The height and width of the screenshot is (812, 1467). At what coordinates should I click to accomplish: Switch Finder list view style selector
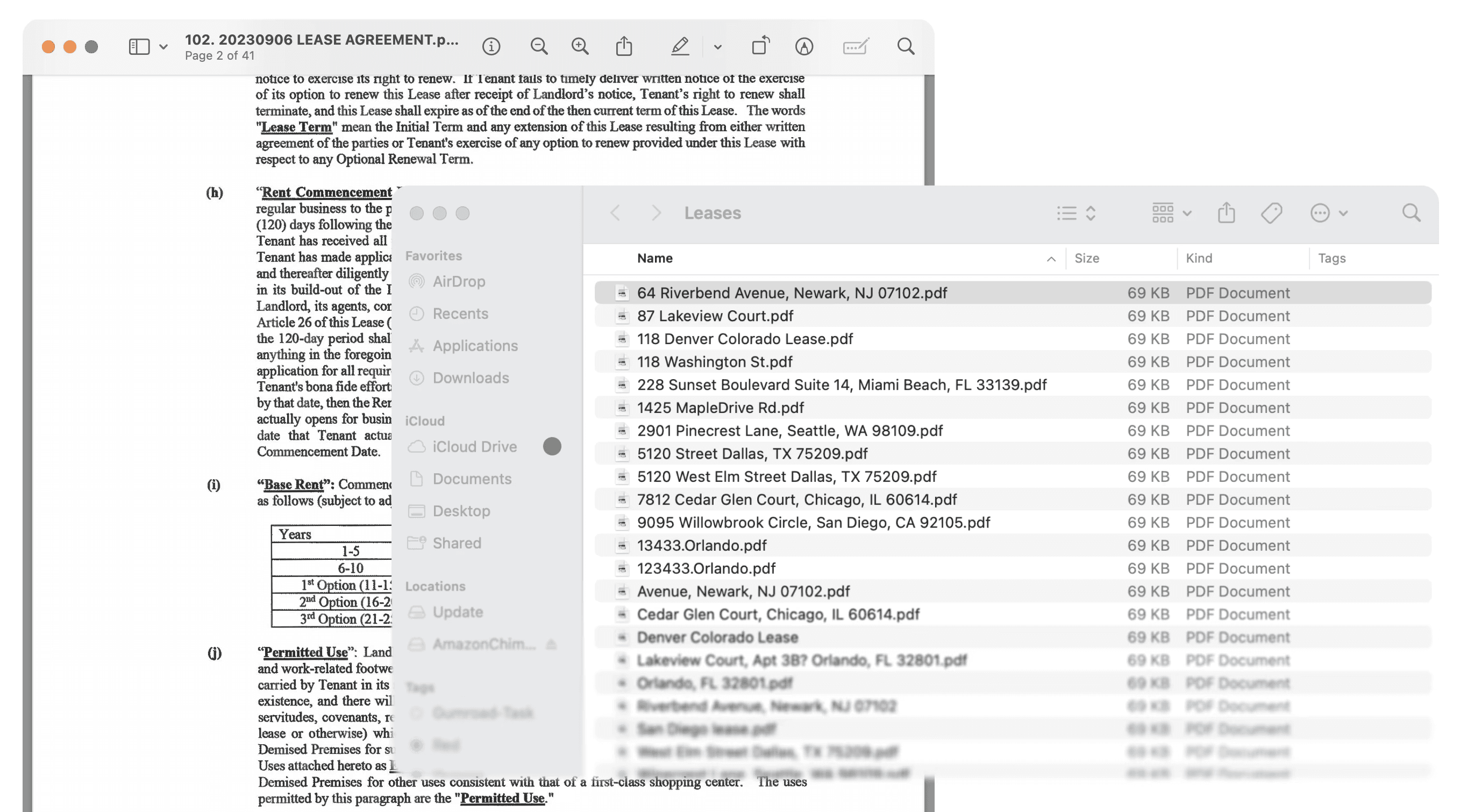coord(1075,213)
